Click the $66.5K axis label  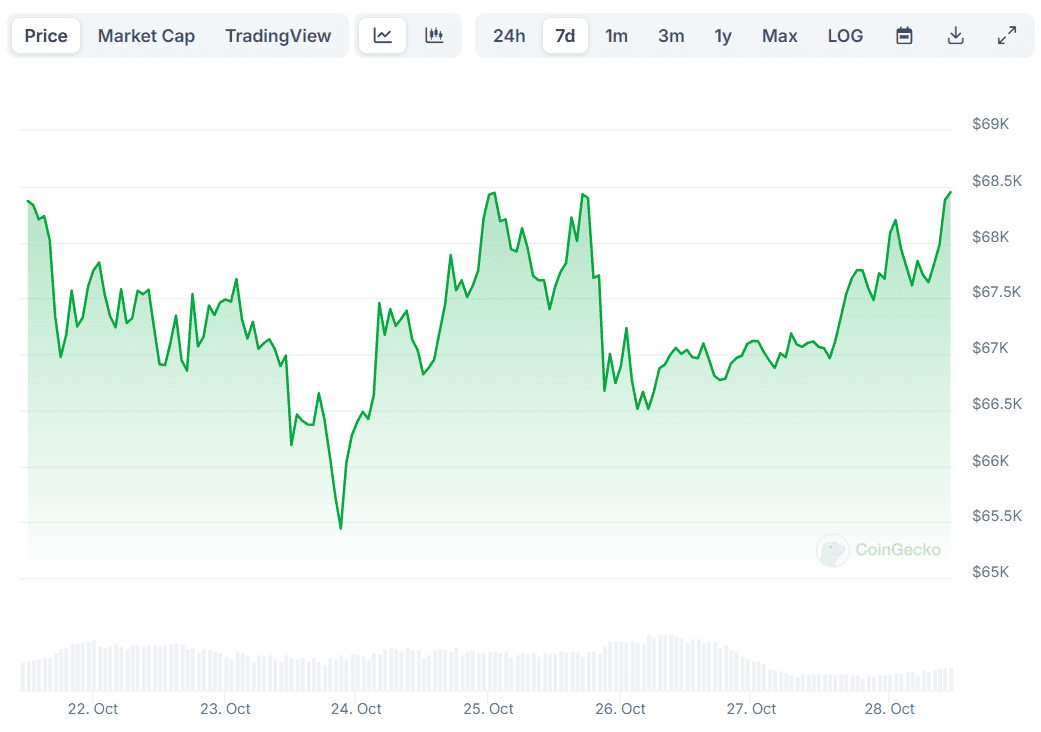tap(997, 404)
